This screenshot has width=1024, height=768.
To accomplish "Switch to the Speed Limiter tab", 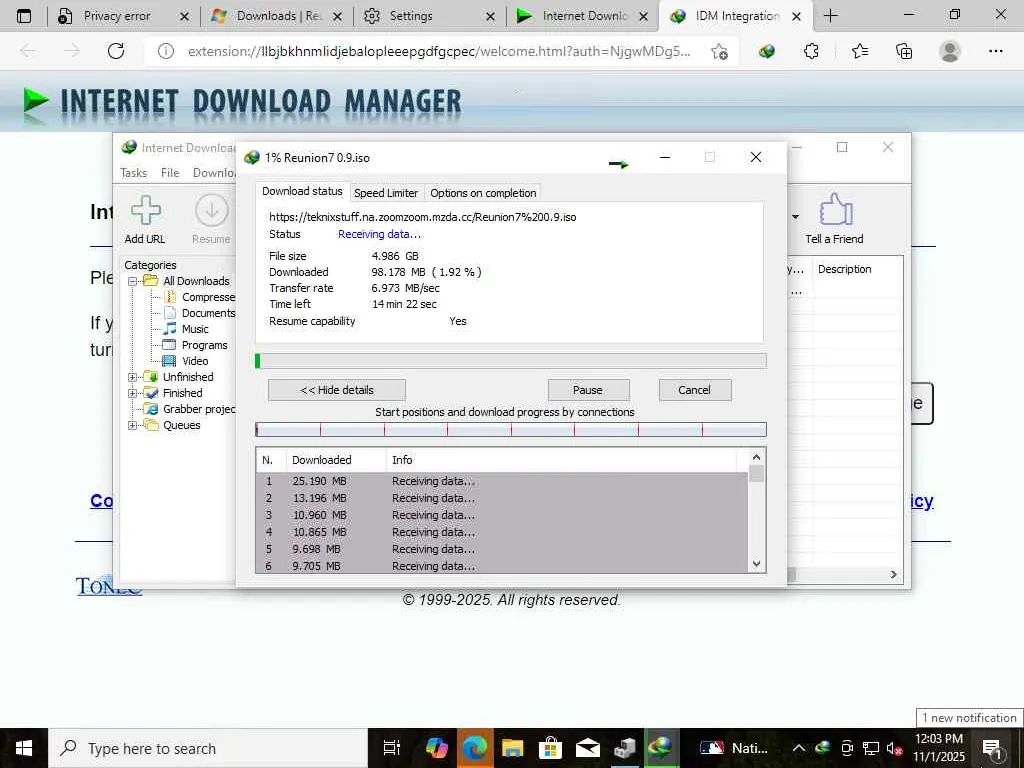I will tap(386, 193).
